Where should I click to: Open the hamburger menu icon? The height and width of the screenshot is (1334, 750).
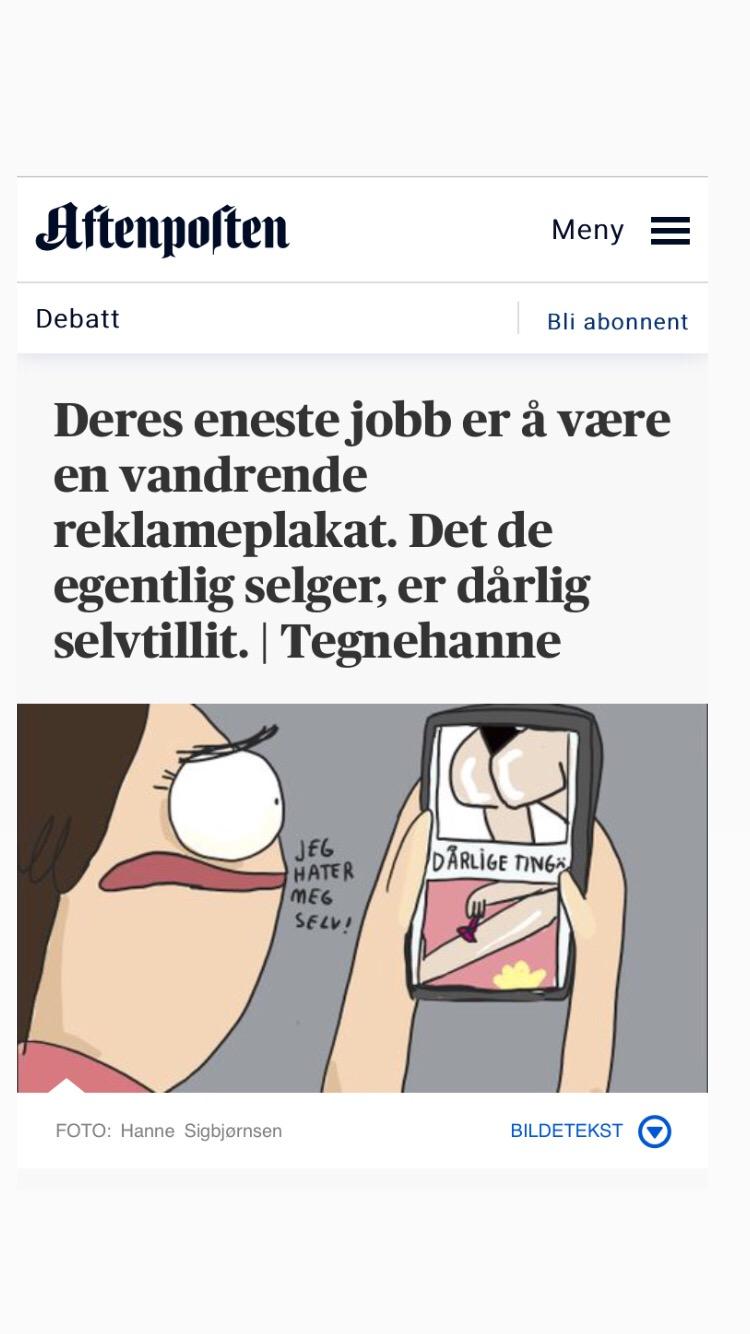pos(670,231)
